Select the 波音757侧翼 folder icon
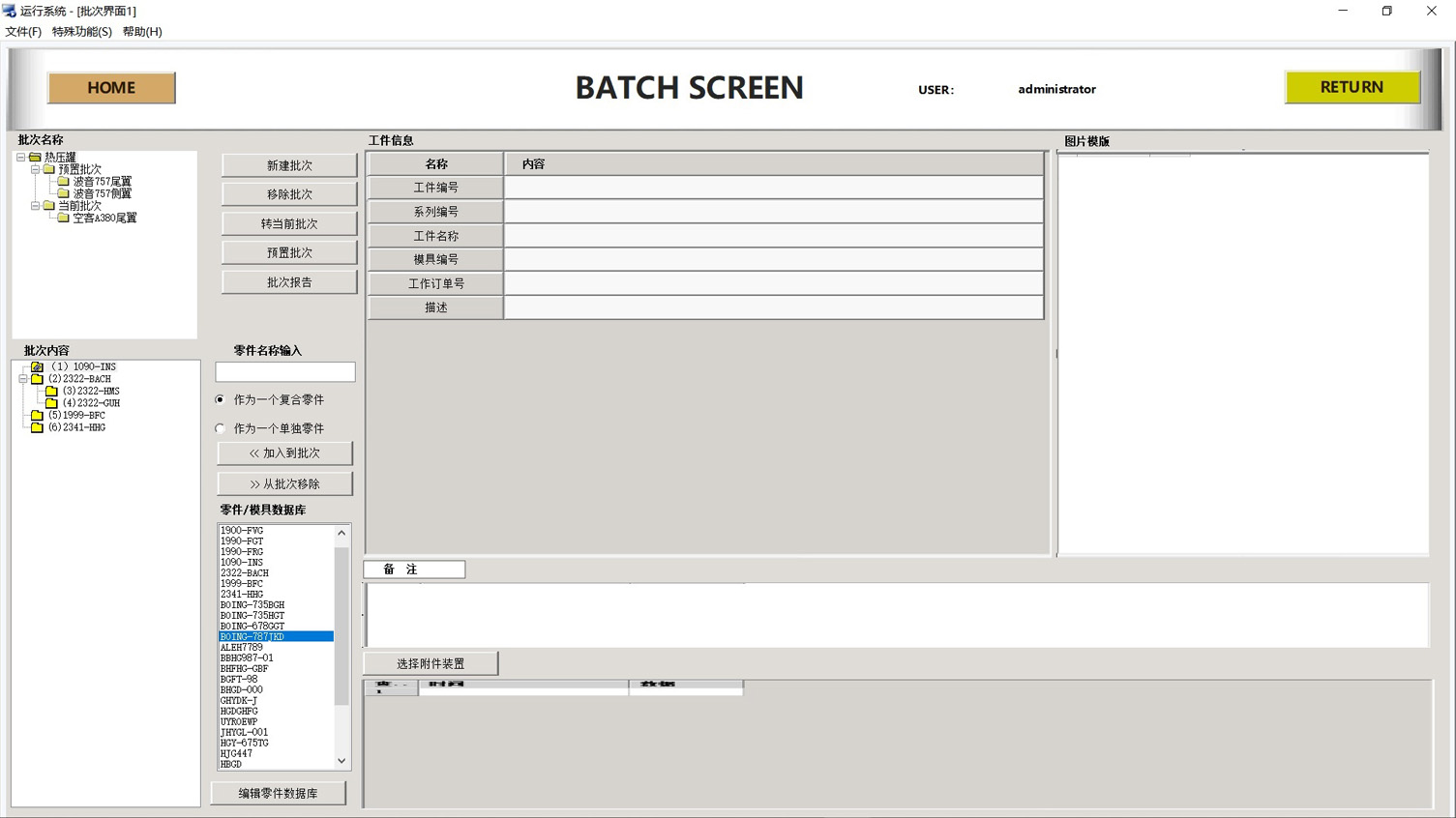Screen dimensions: 1456x818 point(63,193)
